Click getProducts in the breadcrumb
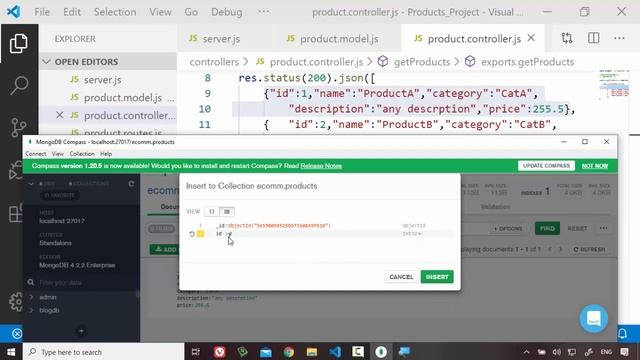This screenshot has height=360, width=640. [422, 62]
